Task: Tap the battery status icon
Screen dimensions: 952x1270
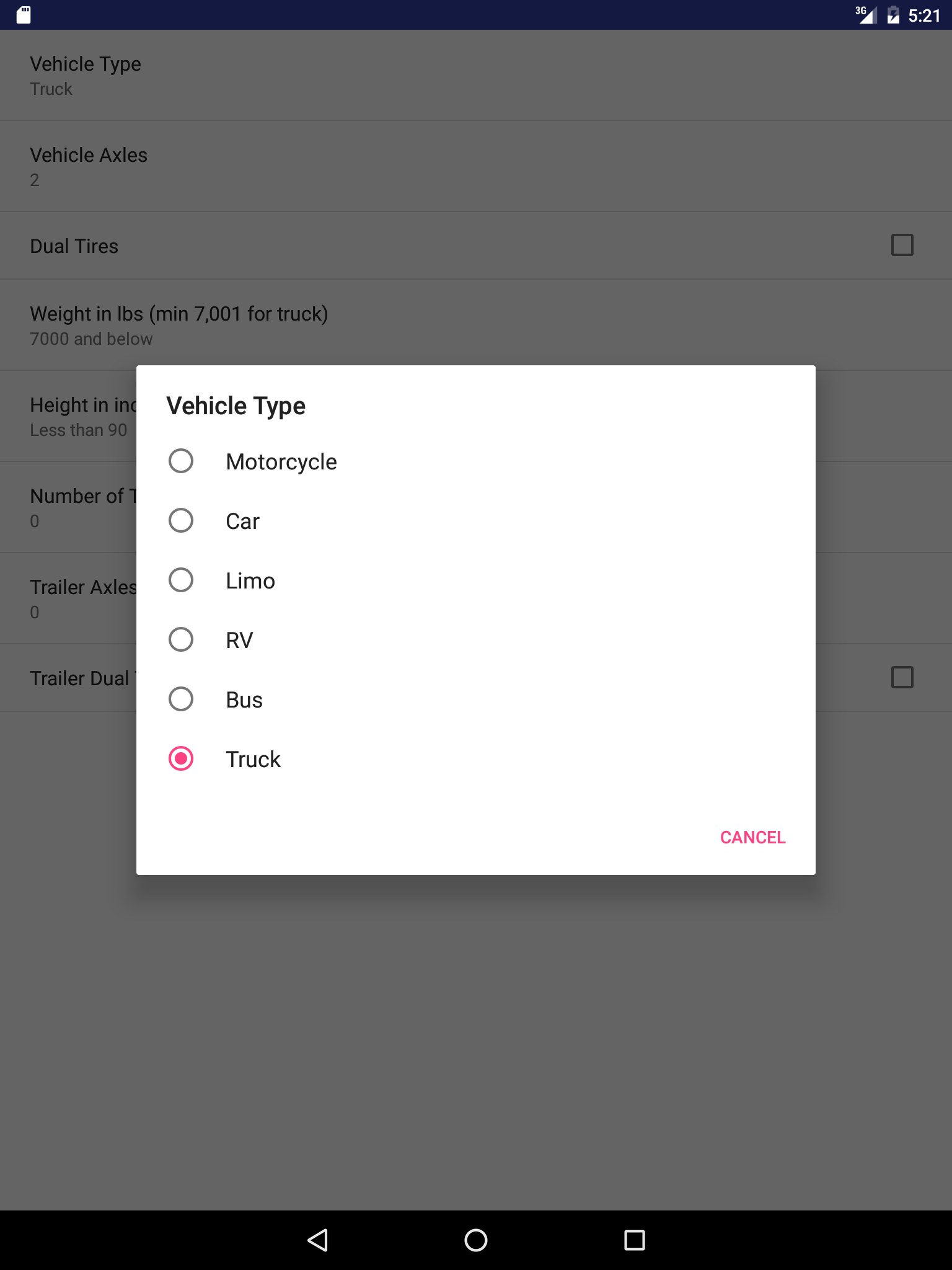Action: tap(893, 15)
